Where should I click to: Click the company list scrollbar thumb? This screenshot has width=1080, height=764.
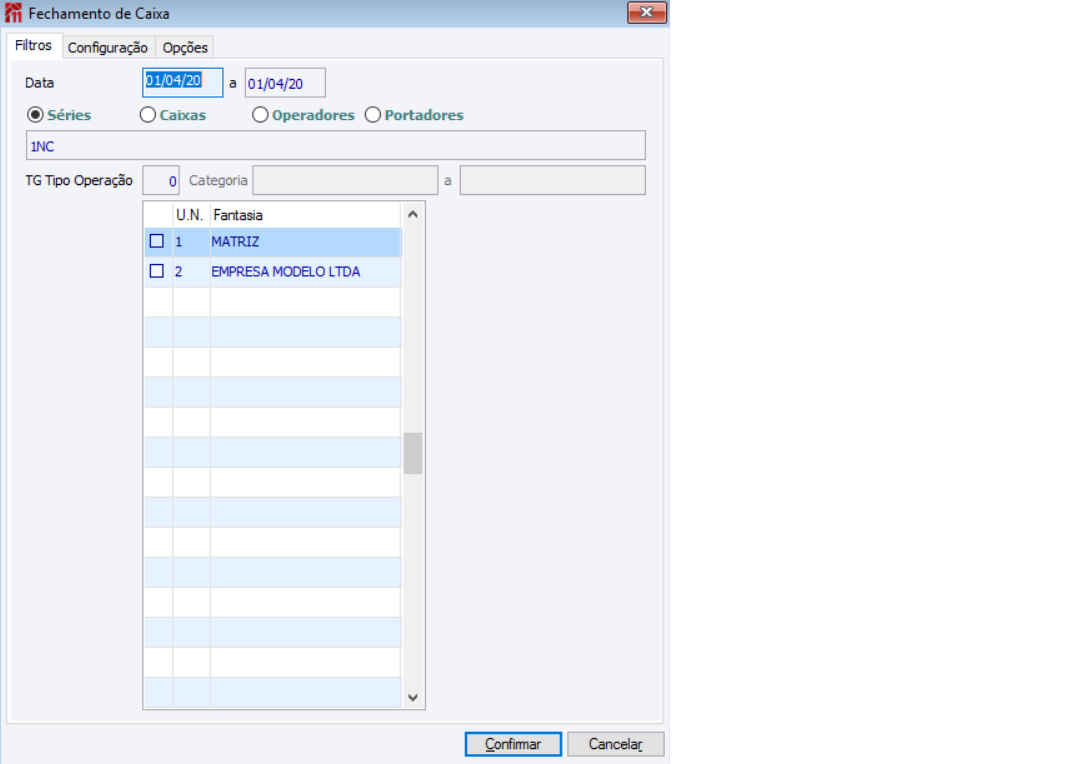(x=413, y=453)
